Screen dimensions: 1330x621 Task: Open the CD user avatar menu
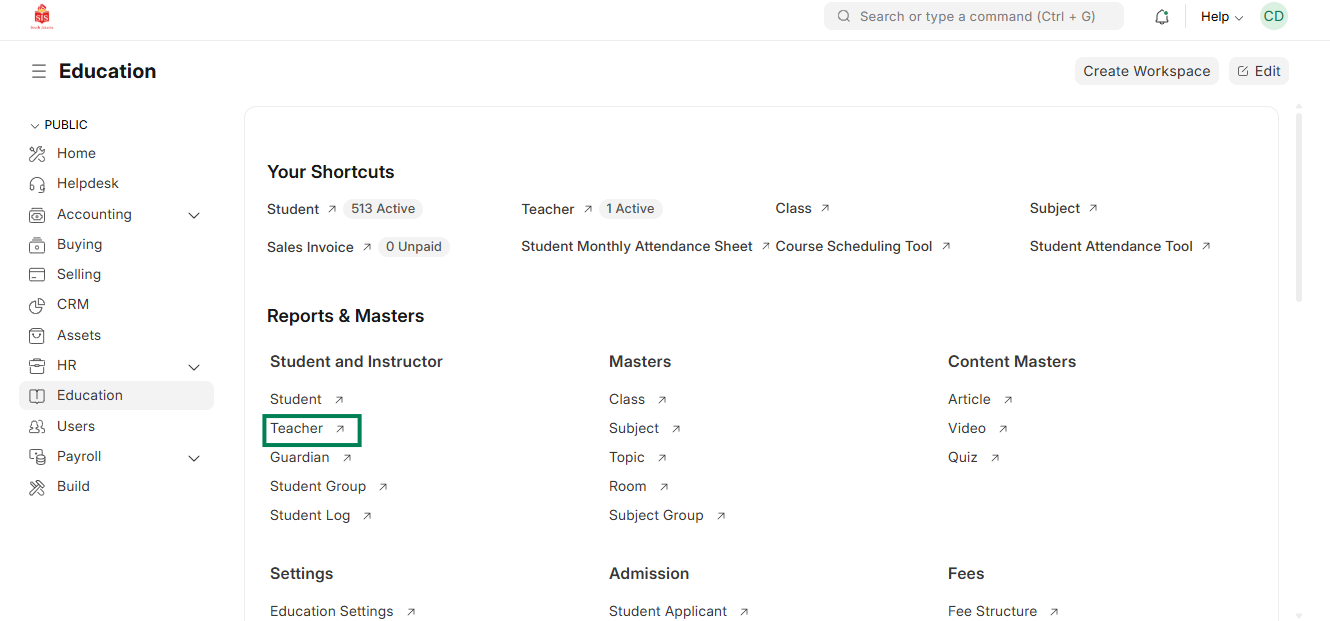pyautogui.click(x=1273, y=17)
